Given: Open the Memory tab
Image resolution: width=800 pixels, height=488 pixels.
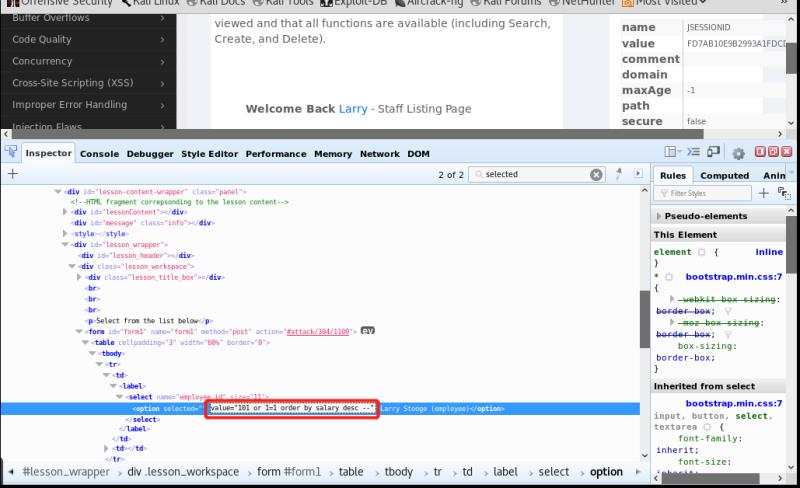Looking at the screenshot, I should 333,154.
